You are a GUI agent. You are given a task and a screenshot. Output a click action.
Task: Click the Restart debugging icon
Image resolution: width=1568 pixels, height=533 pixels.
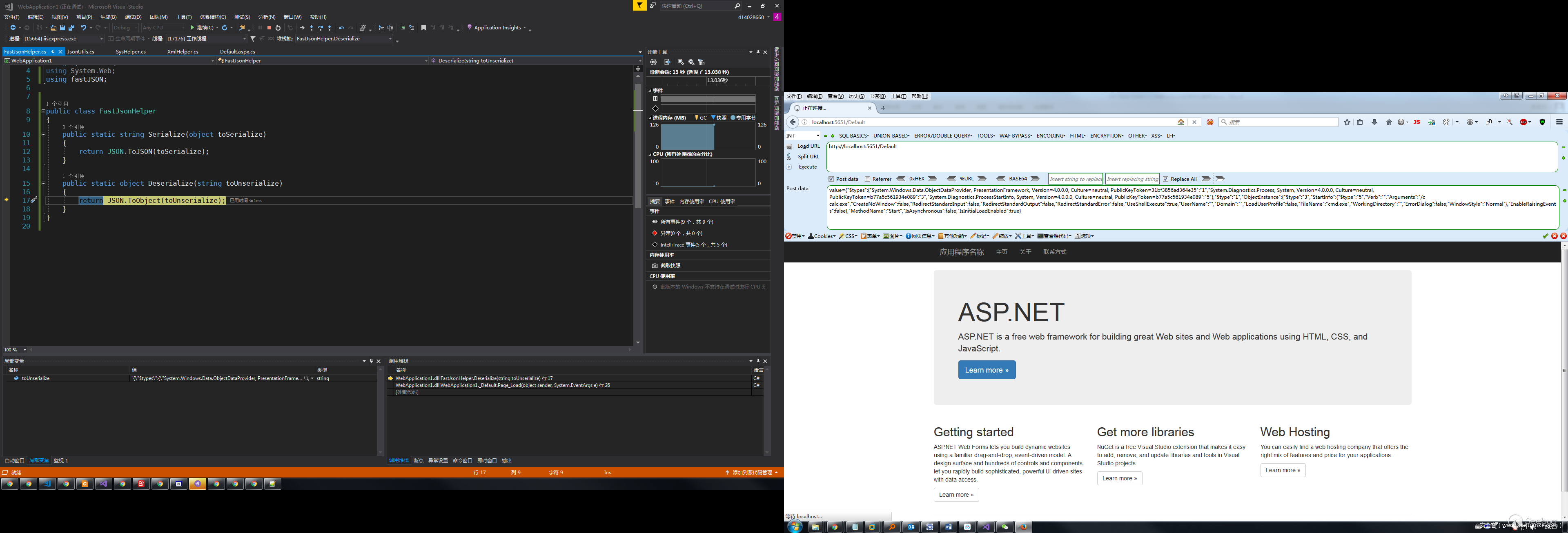pyautogui.click(x=278, y=28)
